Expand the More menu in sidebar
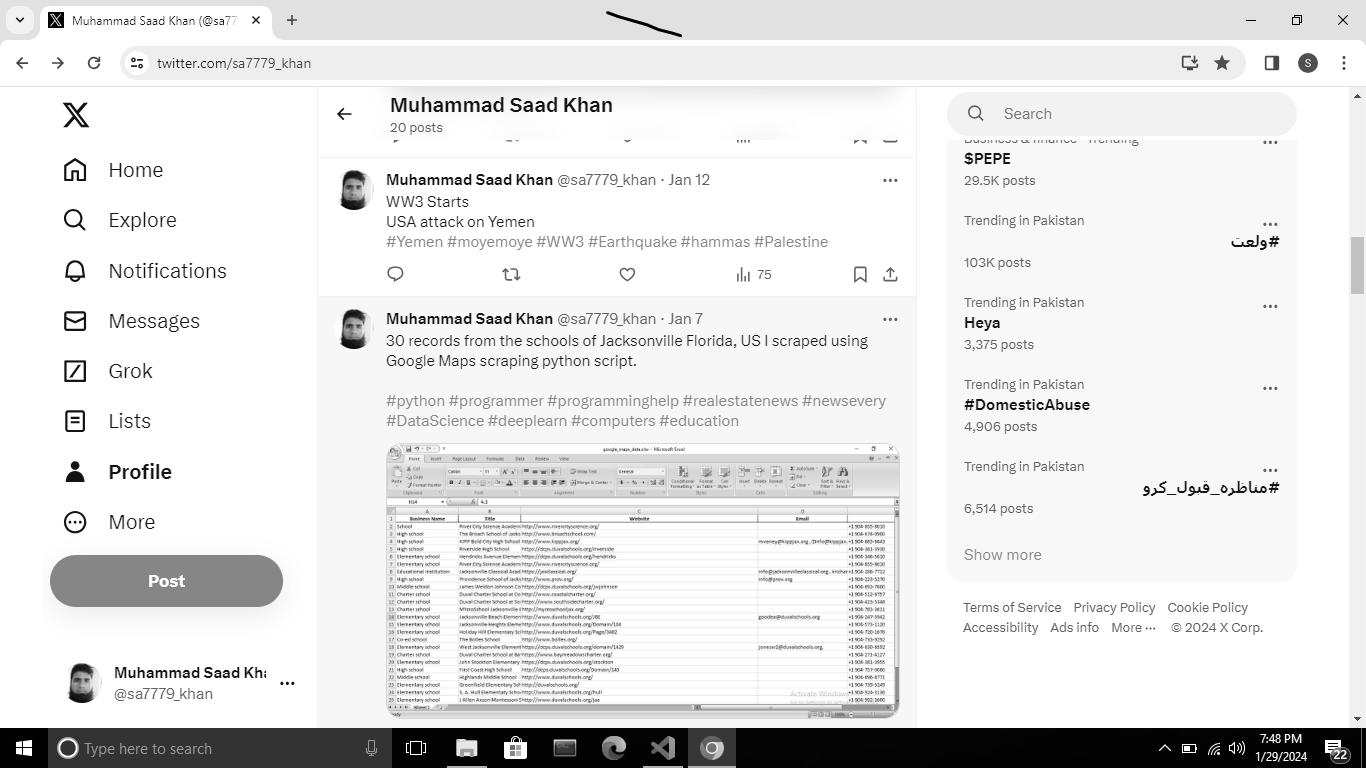Screen dimensions: 1366x768 [x=109, y=522]
